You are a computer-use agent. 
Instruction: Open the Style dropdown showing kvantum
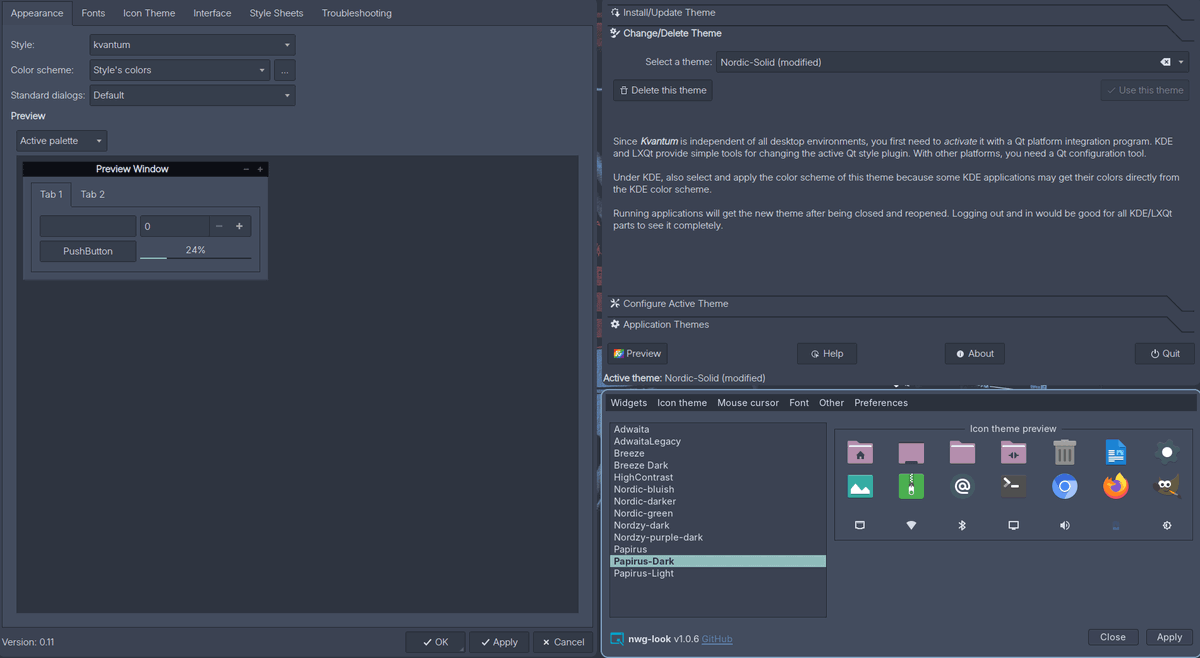point(192,45)
